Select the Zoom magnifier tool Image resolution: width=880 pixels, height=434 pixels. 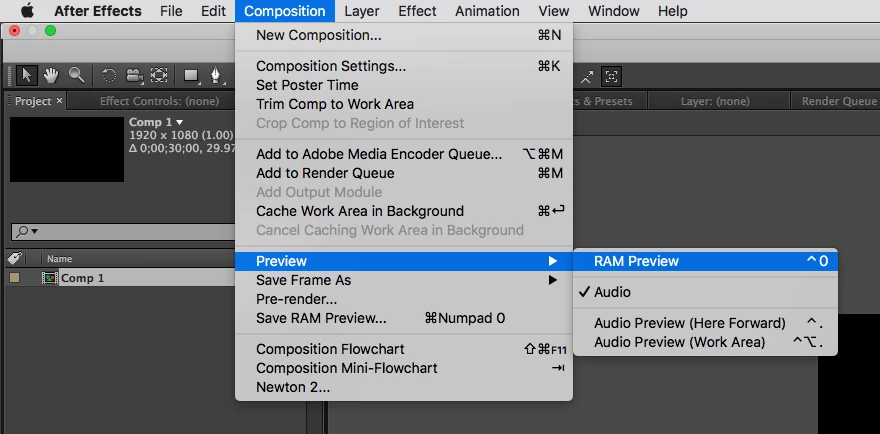76,75
